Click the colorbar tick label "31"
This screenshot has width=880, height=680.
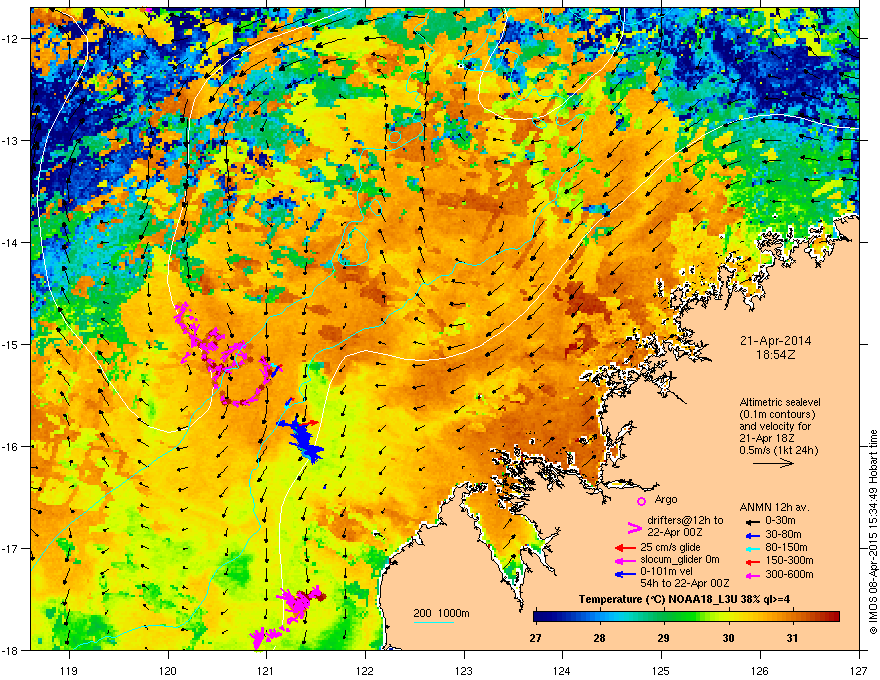pos(792,638)
